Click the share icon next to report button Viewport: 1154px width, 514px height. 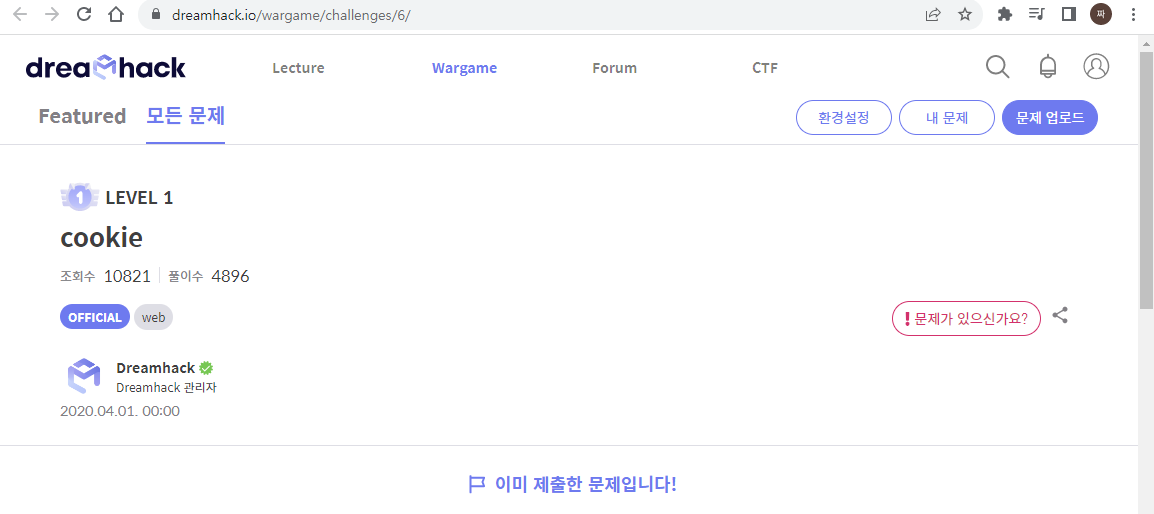tap(1060, 316)
